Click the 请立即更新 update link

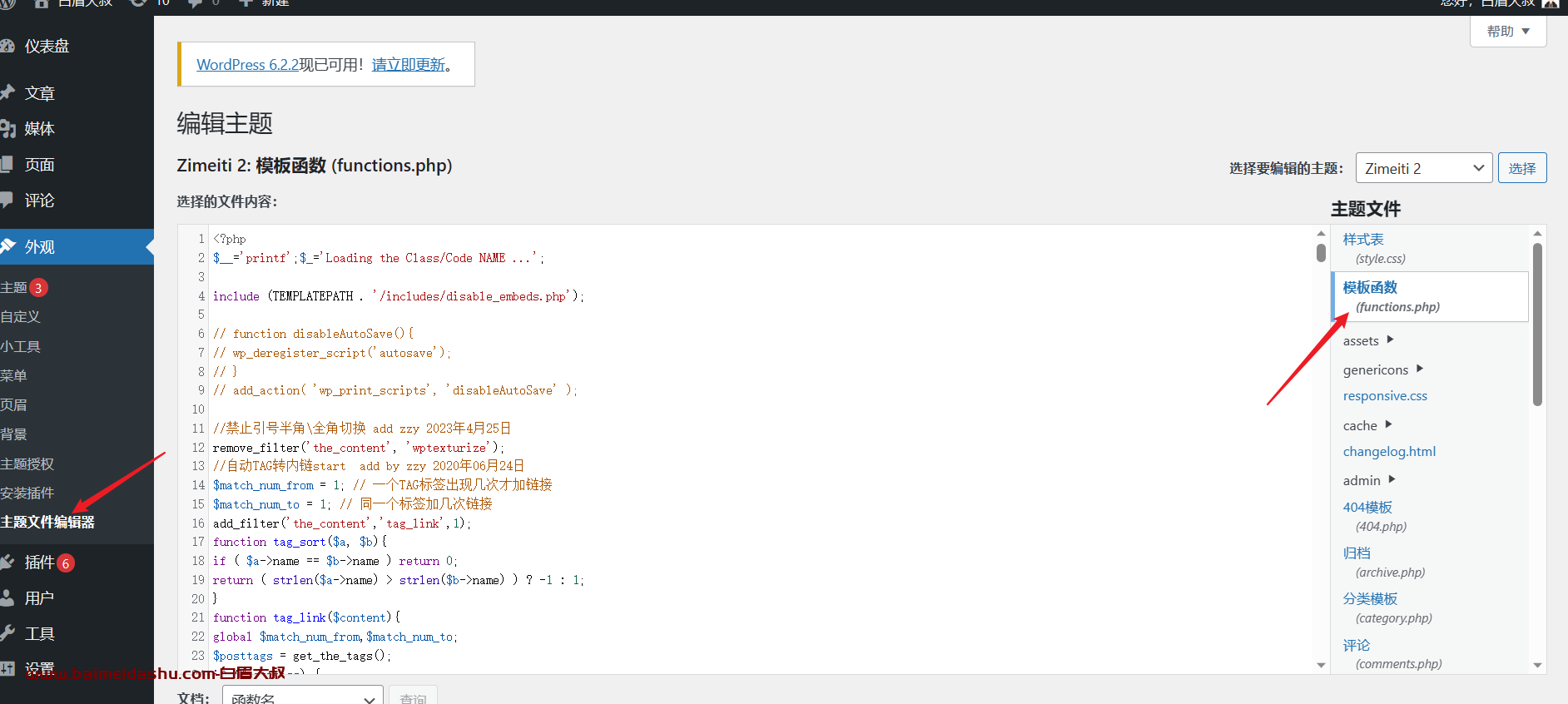click(408, 64)
